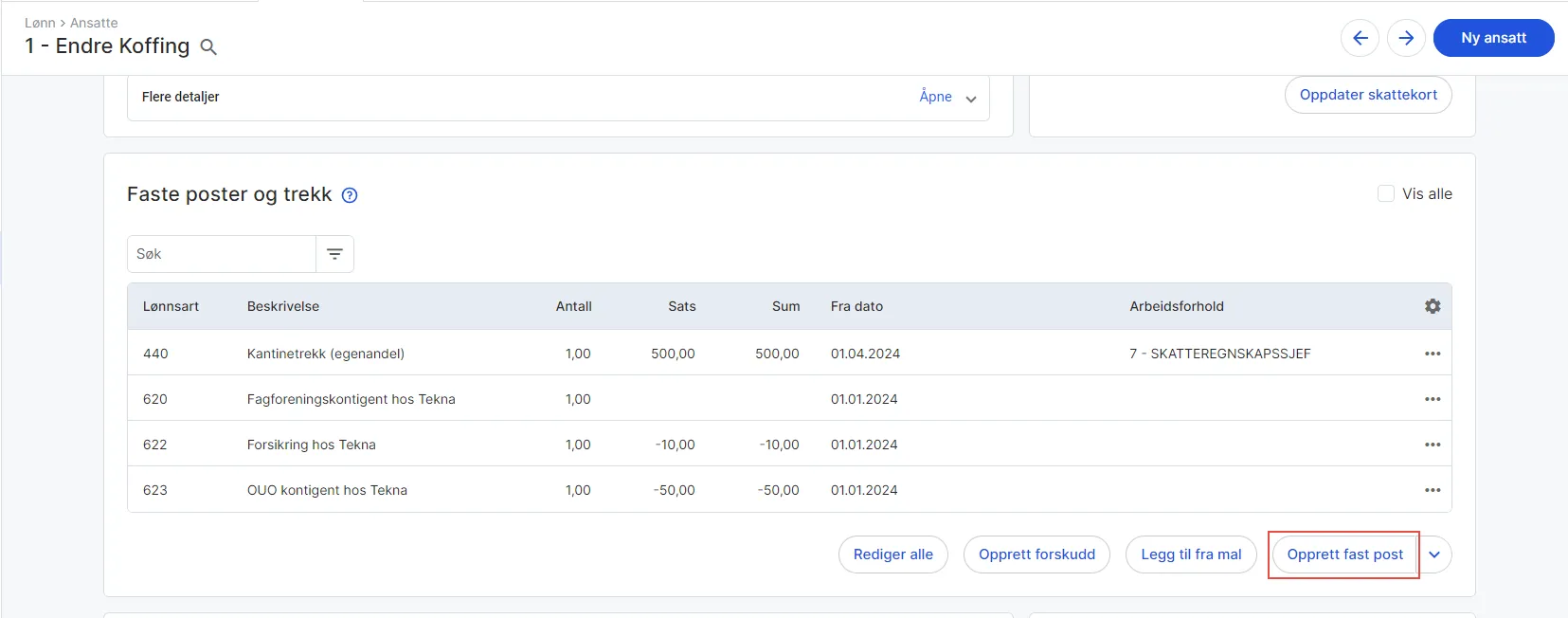The width and height of the screenshot is (1568, 618).
Task: Click Oppdater skattekort button
Action: pos(1368,95)
